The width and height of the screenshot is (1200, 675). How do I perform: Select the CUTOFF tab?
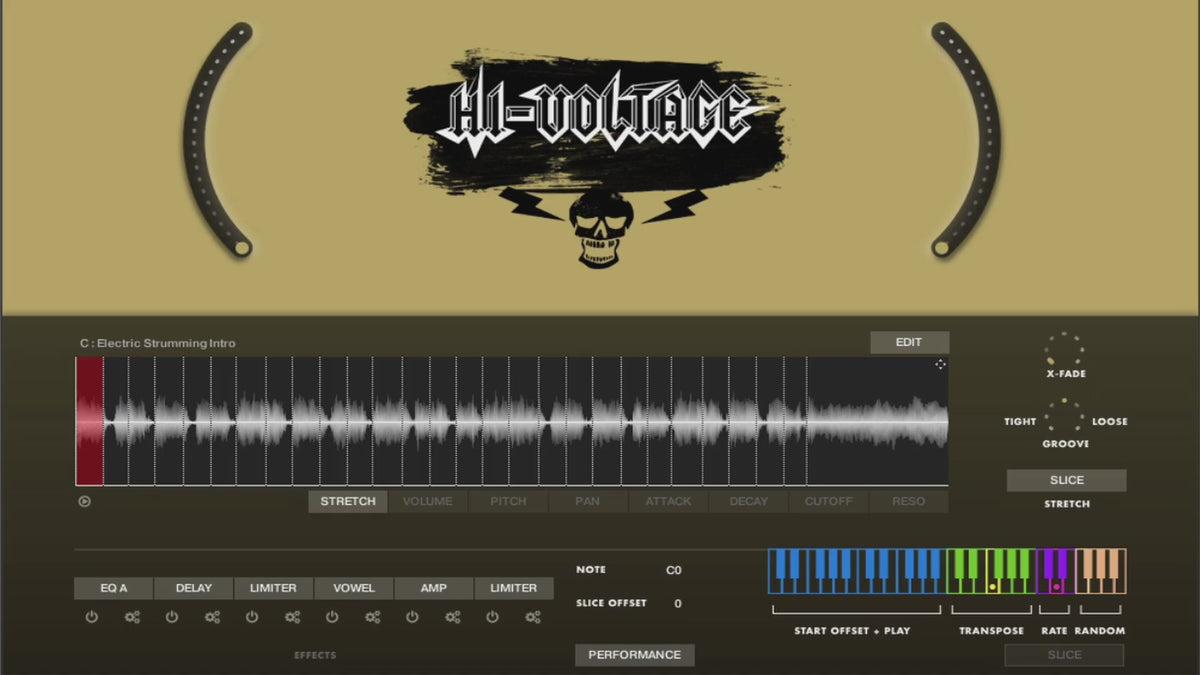[829, 502]
